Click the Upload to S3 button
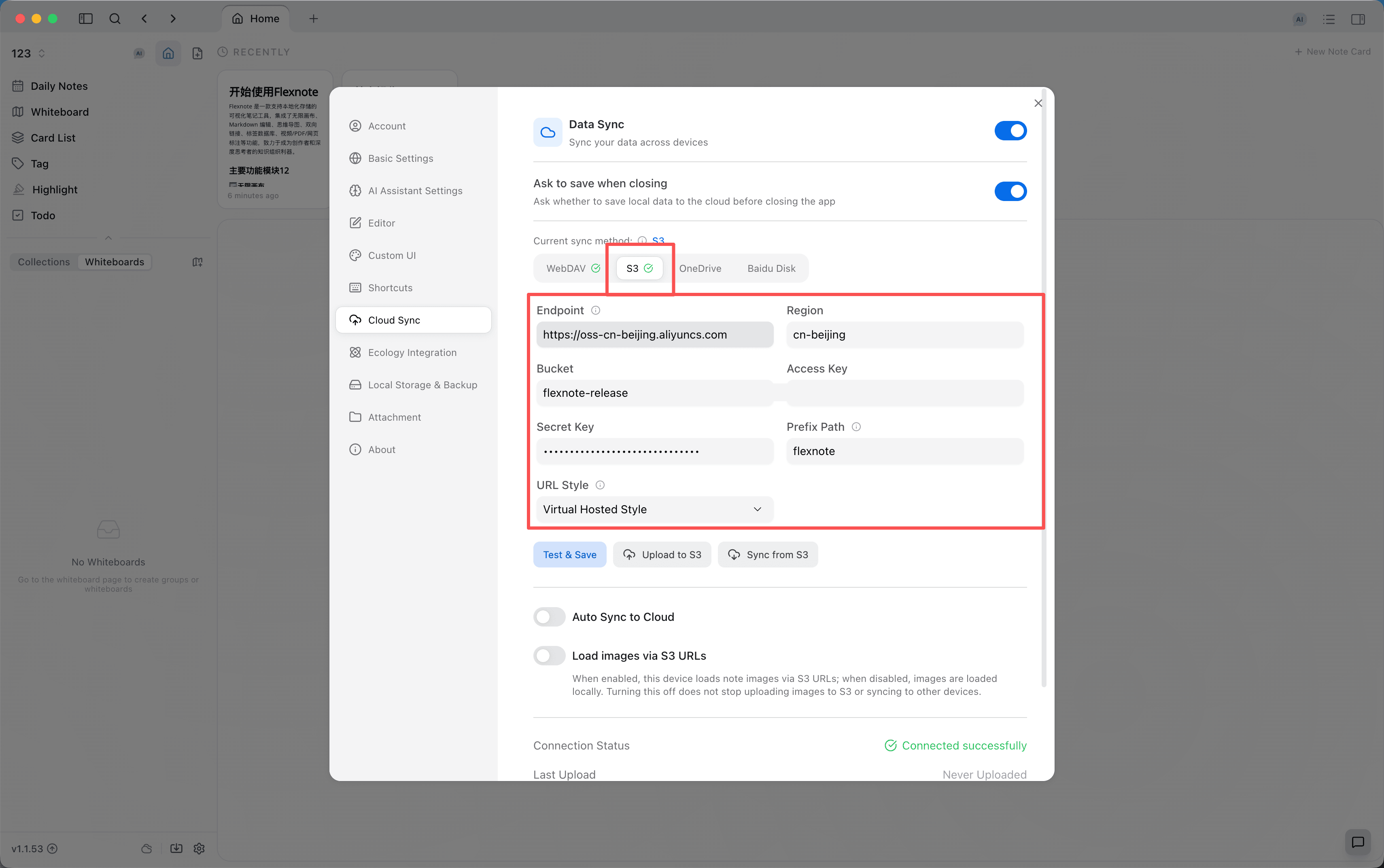Image resolution: width=1384 pixels, height=868 pixels. (x=662, y=555)
